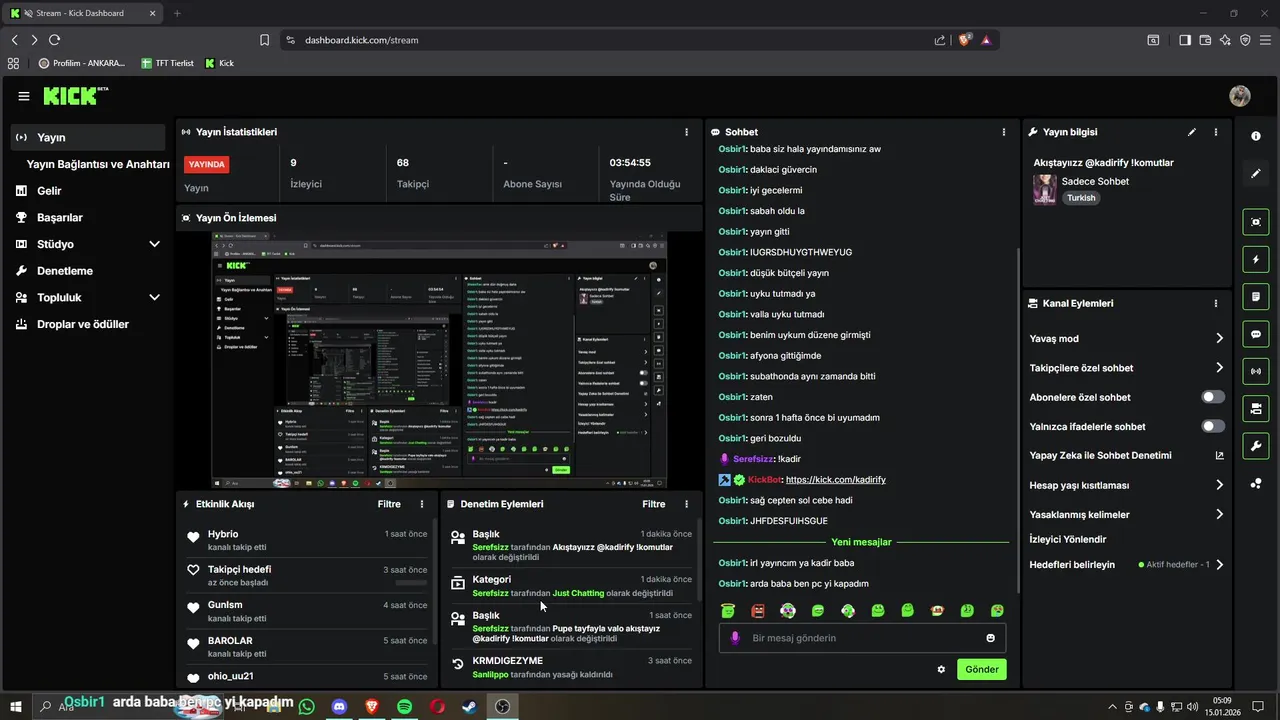Screen dimensions: 1280x720
Task: Click Hybrio in the activity feed
Action: [x=223, y=534]
